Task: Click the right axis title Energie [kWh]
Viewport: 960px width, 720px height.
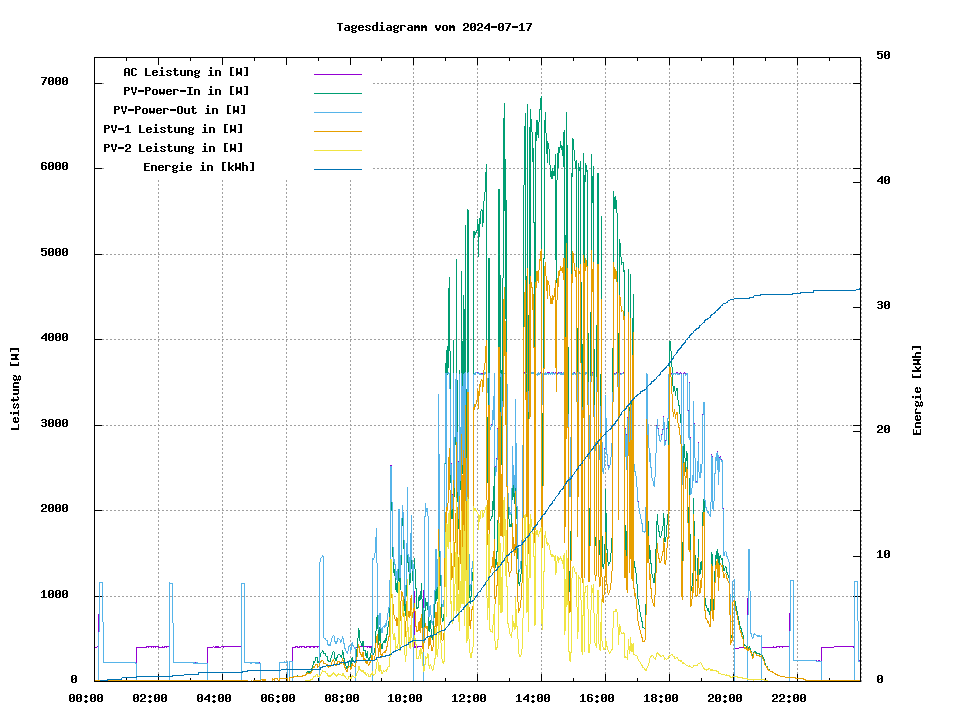Action: 917,390
